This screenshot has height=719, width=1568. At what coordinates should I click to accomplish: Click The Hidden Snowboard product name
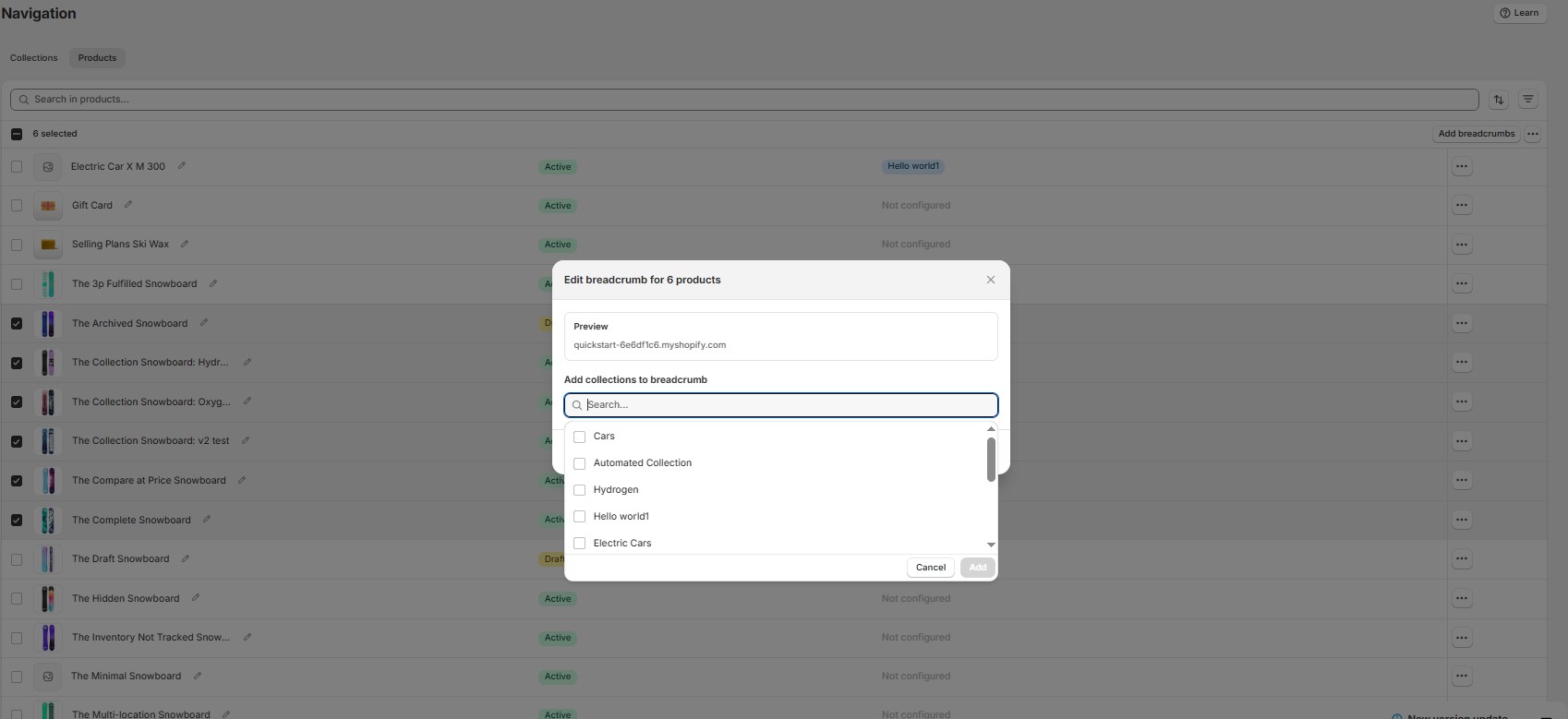[x=126, y=598]
